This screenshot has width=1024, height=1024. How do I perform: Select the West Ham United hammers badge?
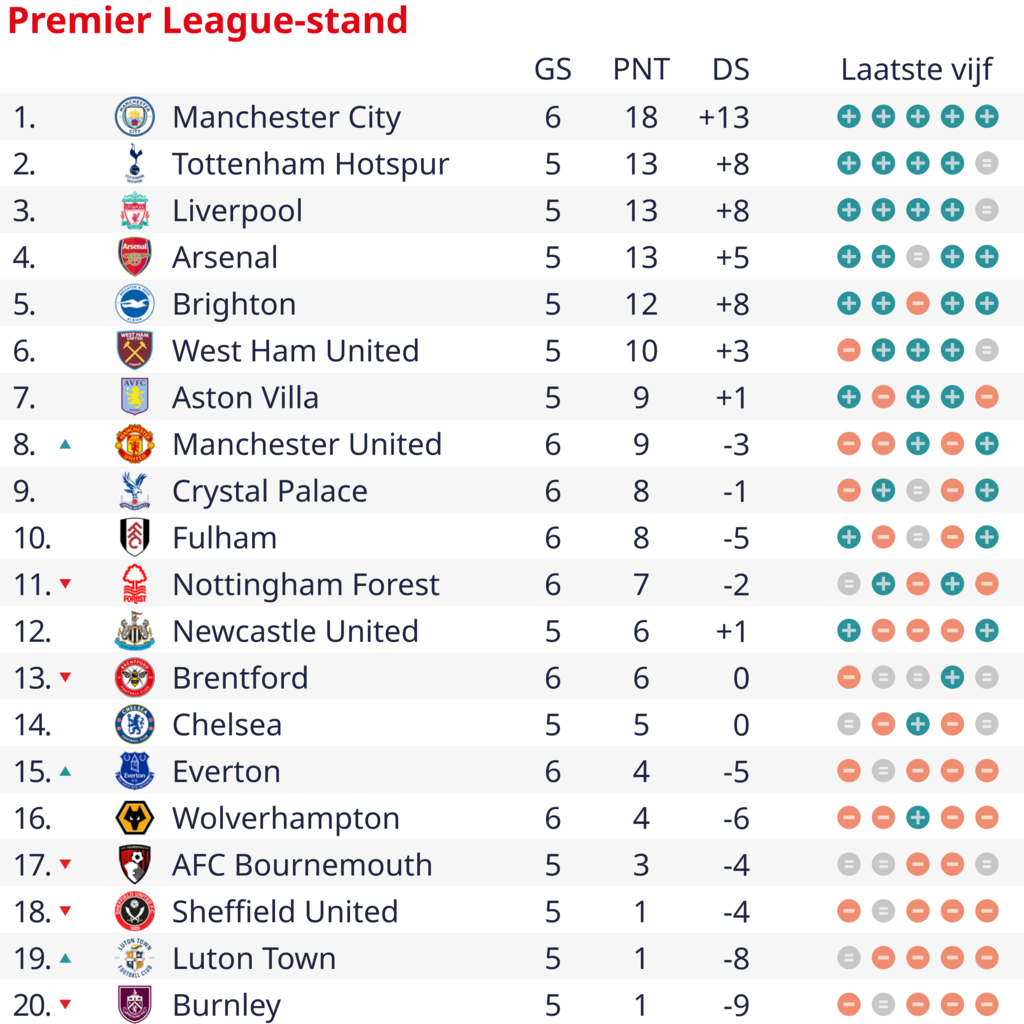coord(135,351)
